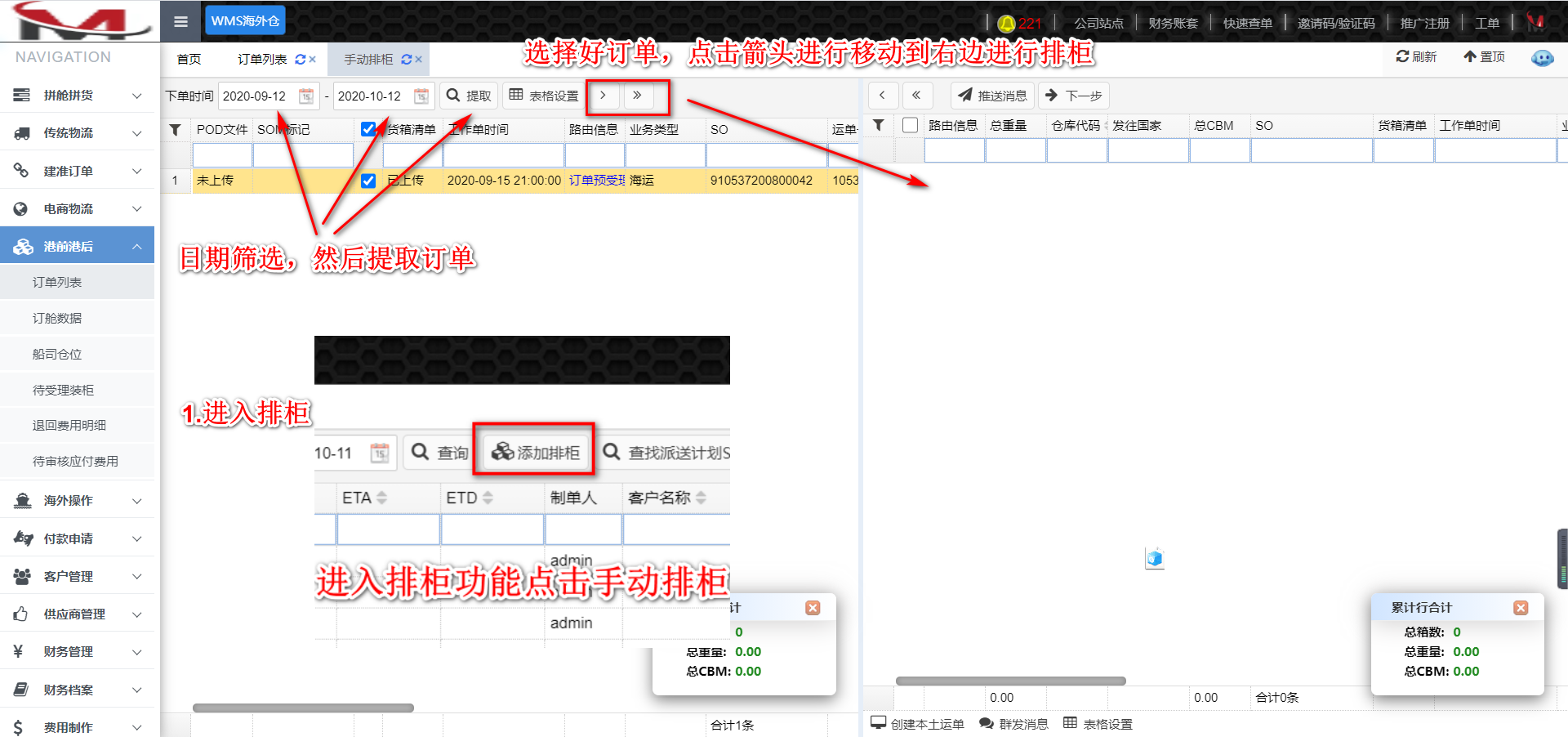
Task: Open the 费用制作 dollar menu
Action: (78, 727)
